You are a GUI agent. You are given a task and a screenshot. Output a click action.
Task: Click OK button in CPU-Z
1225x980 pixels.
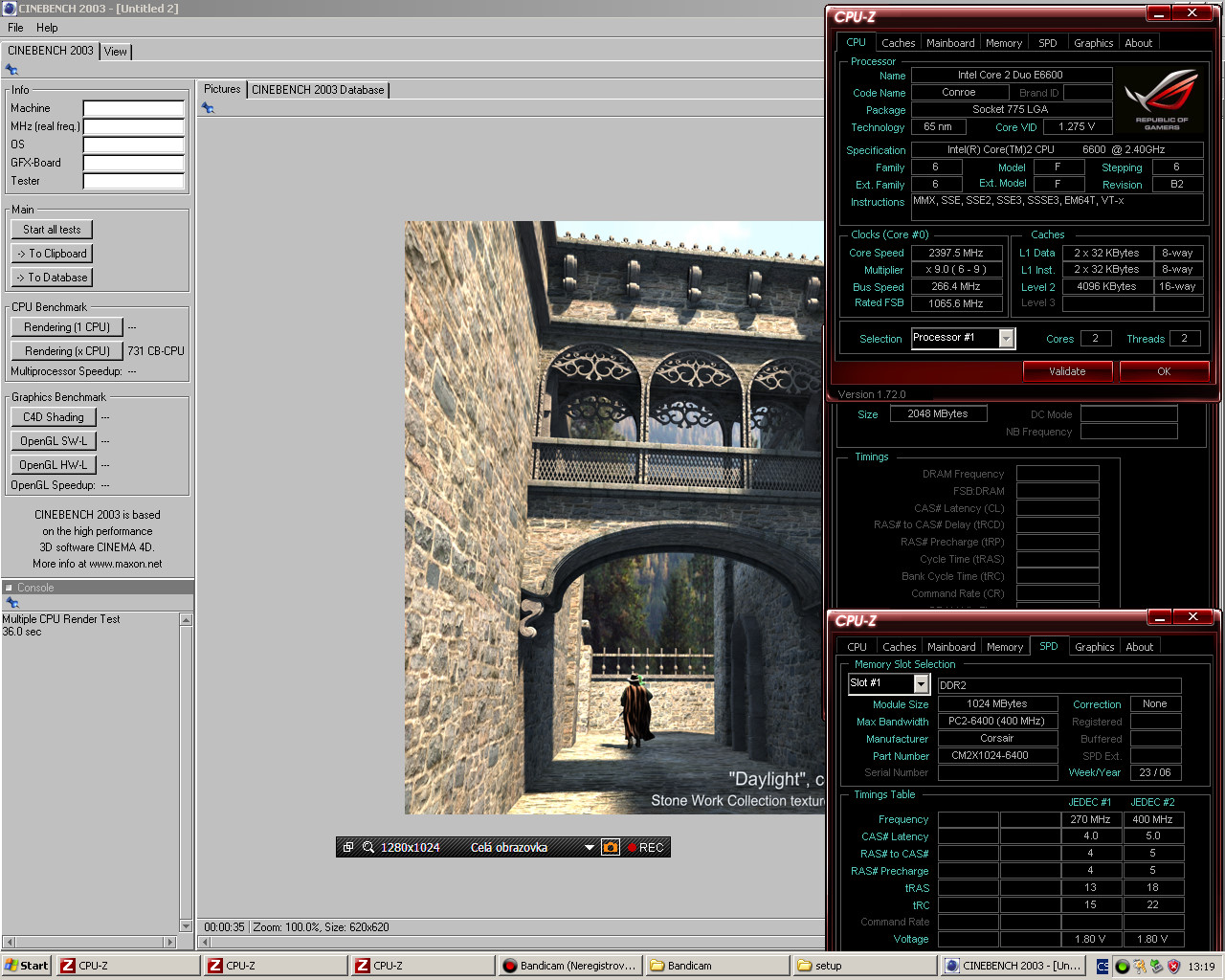click(x=1164, y=371)
